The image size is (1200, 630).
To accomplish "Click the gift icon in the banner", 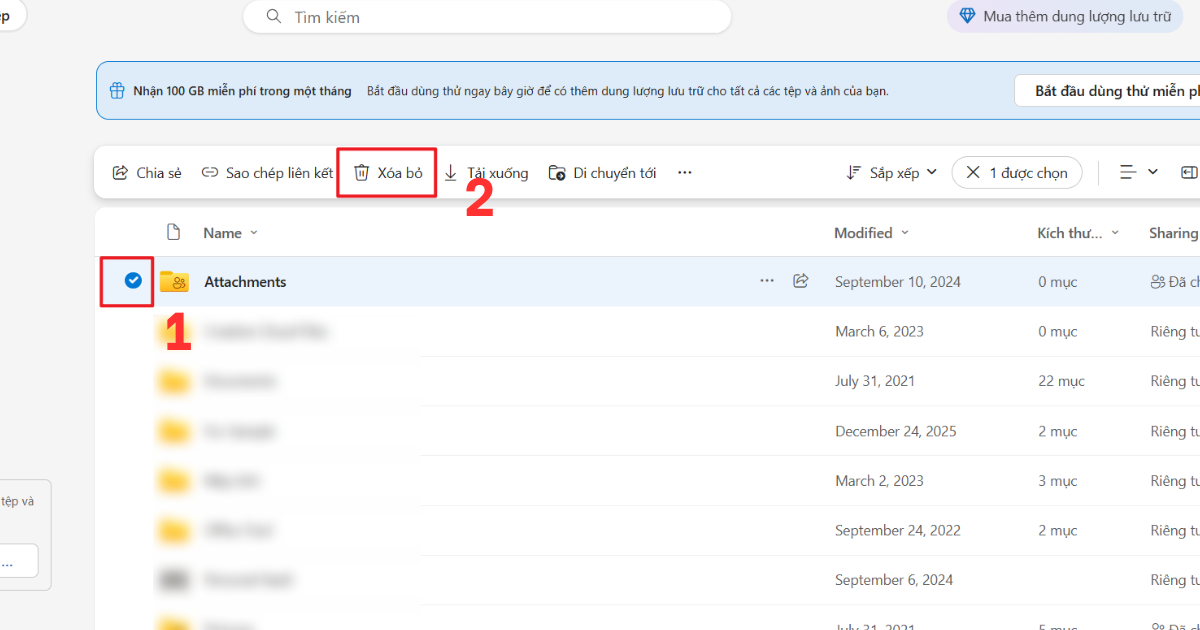I will pos(118,91).
